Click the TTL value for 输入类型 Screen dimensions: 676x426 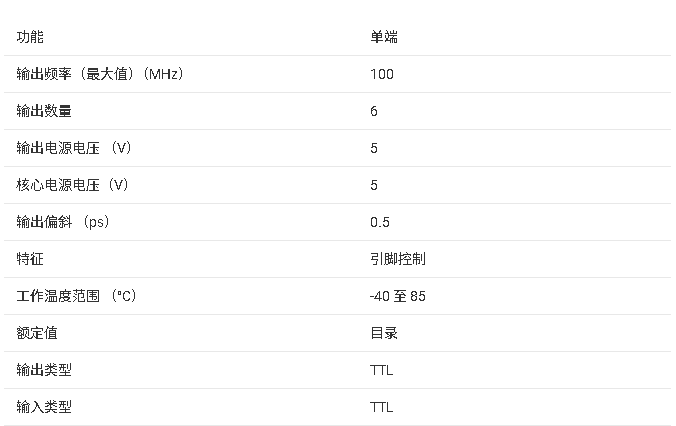(382, 407)
